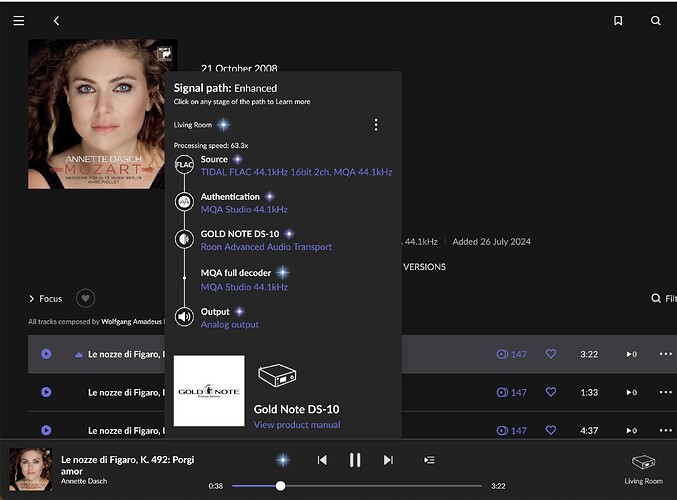This screenshot has width=677, height=500.
Task: Skip to next track
Action: (388, 460)
